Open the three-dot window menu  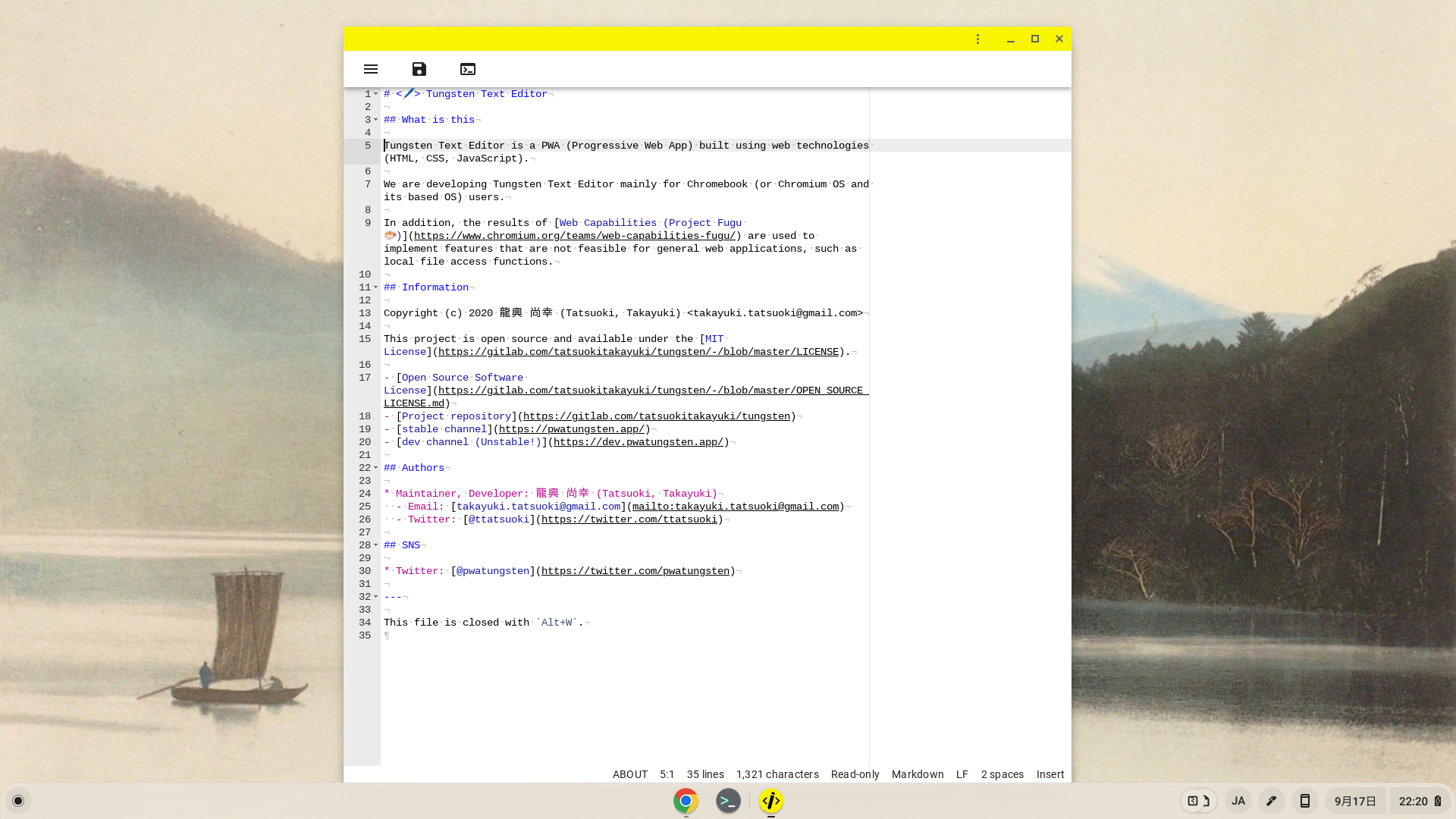977,39
